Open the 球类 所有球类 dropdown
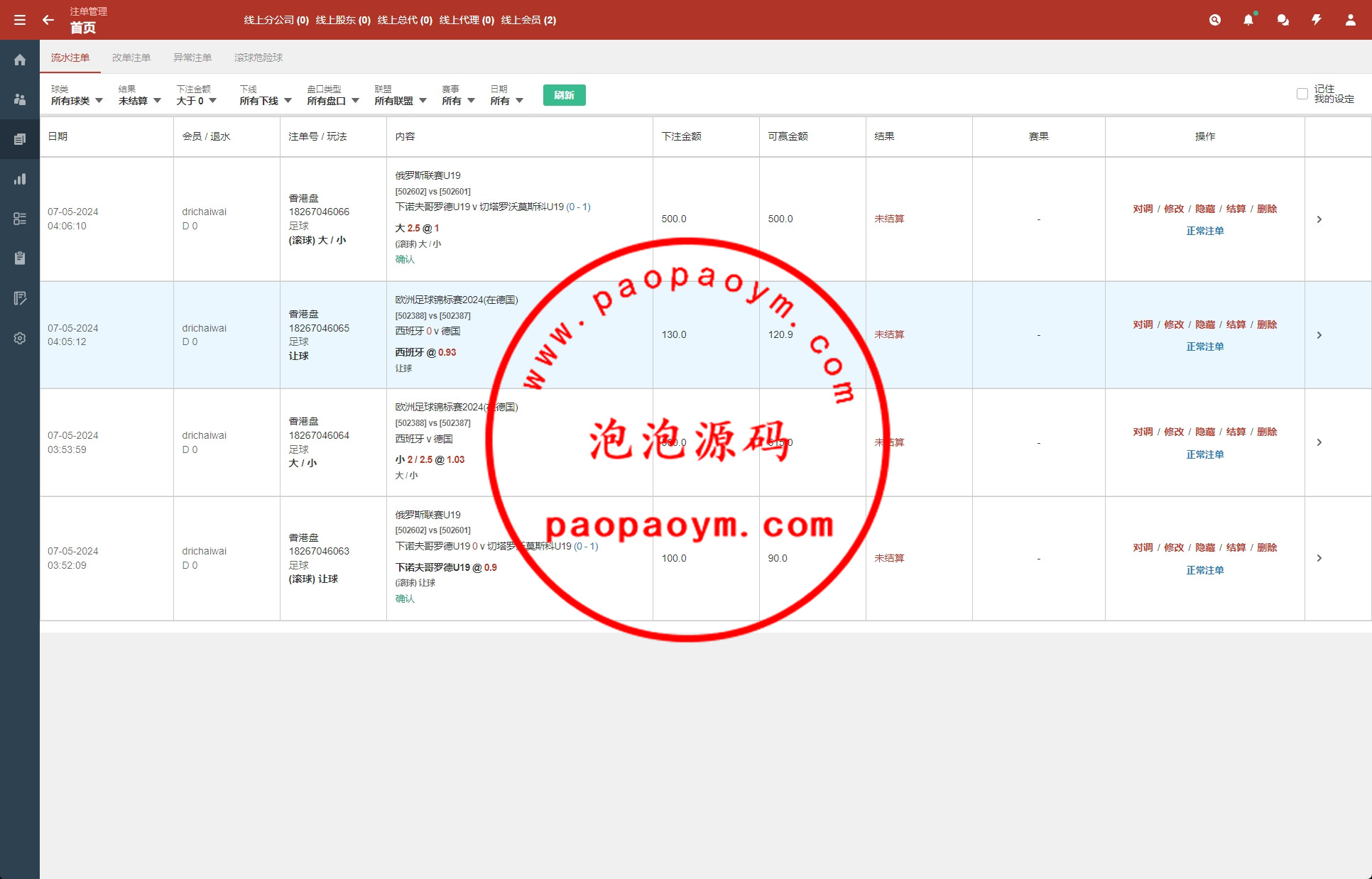This screenshot has height=879, width=1372. pos(77,95)
